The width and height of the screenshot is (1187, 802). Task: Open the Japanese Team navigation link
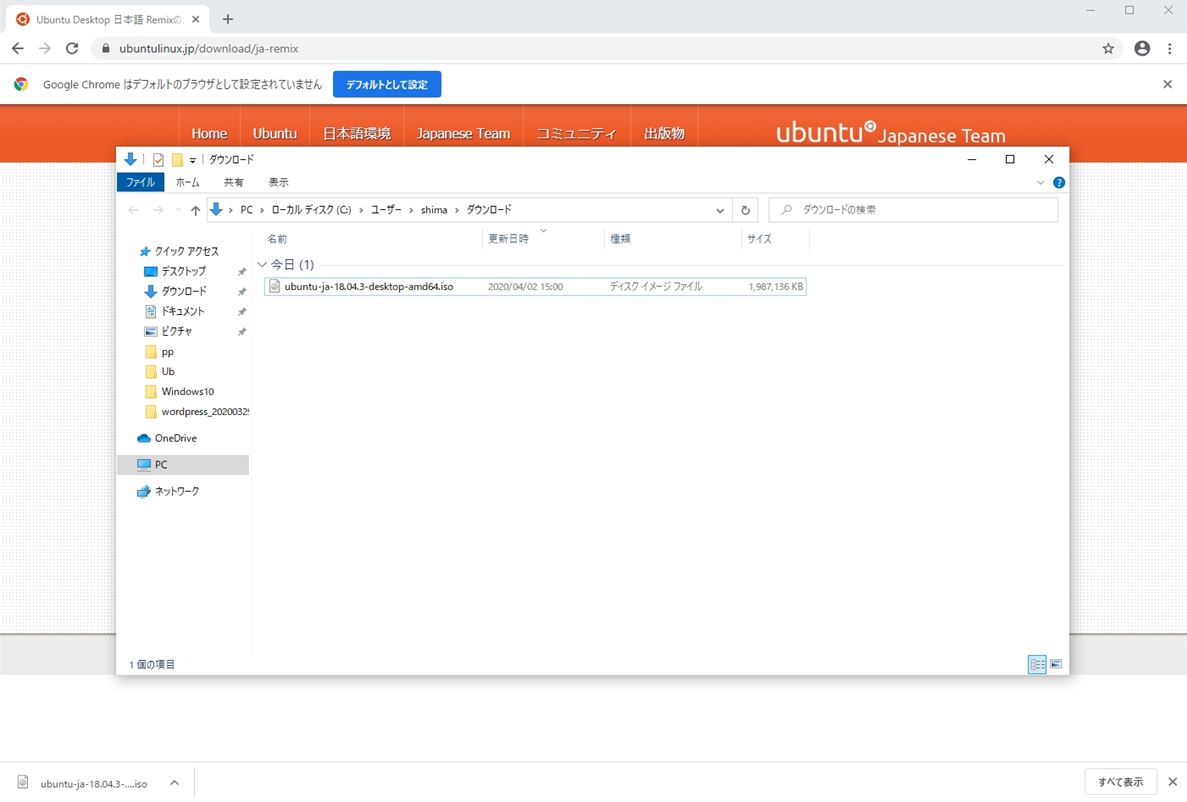coord(463,133)
